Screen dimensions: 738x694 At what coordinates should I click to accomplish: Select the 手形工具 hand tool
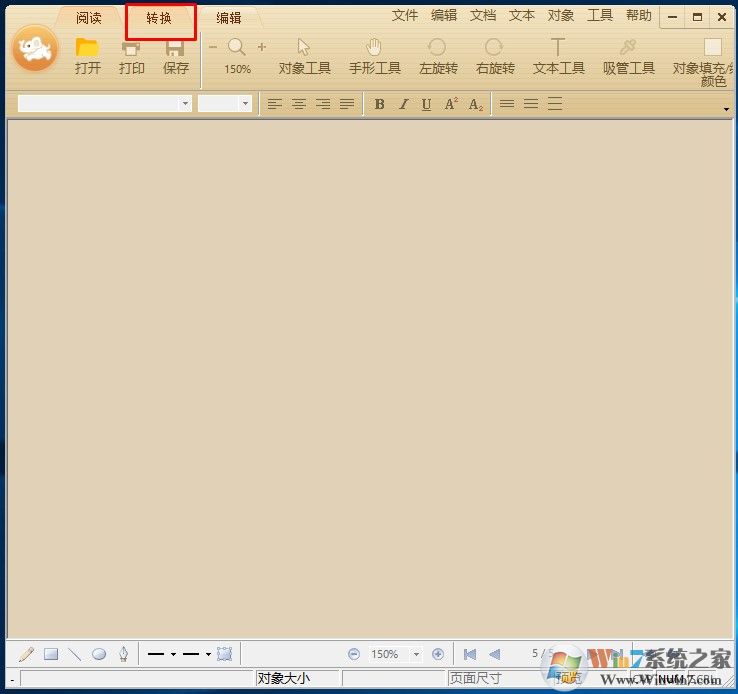pos(374,47)
